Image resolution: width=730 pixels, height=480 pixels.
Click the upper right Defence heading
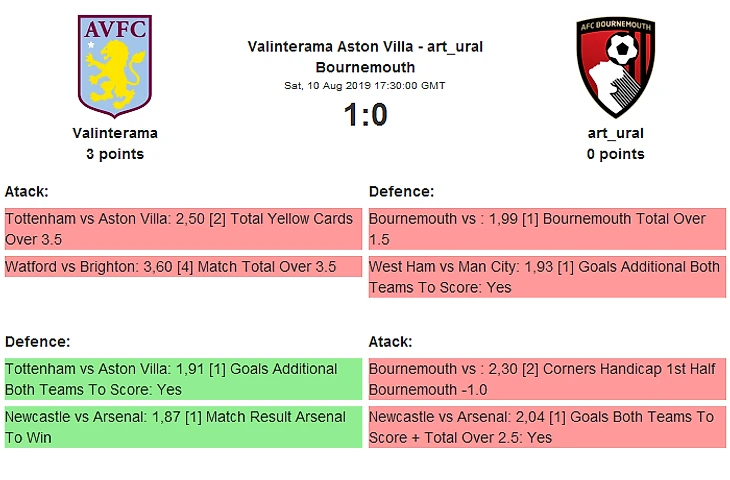click(x=401, y=191)
